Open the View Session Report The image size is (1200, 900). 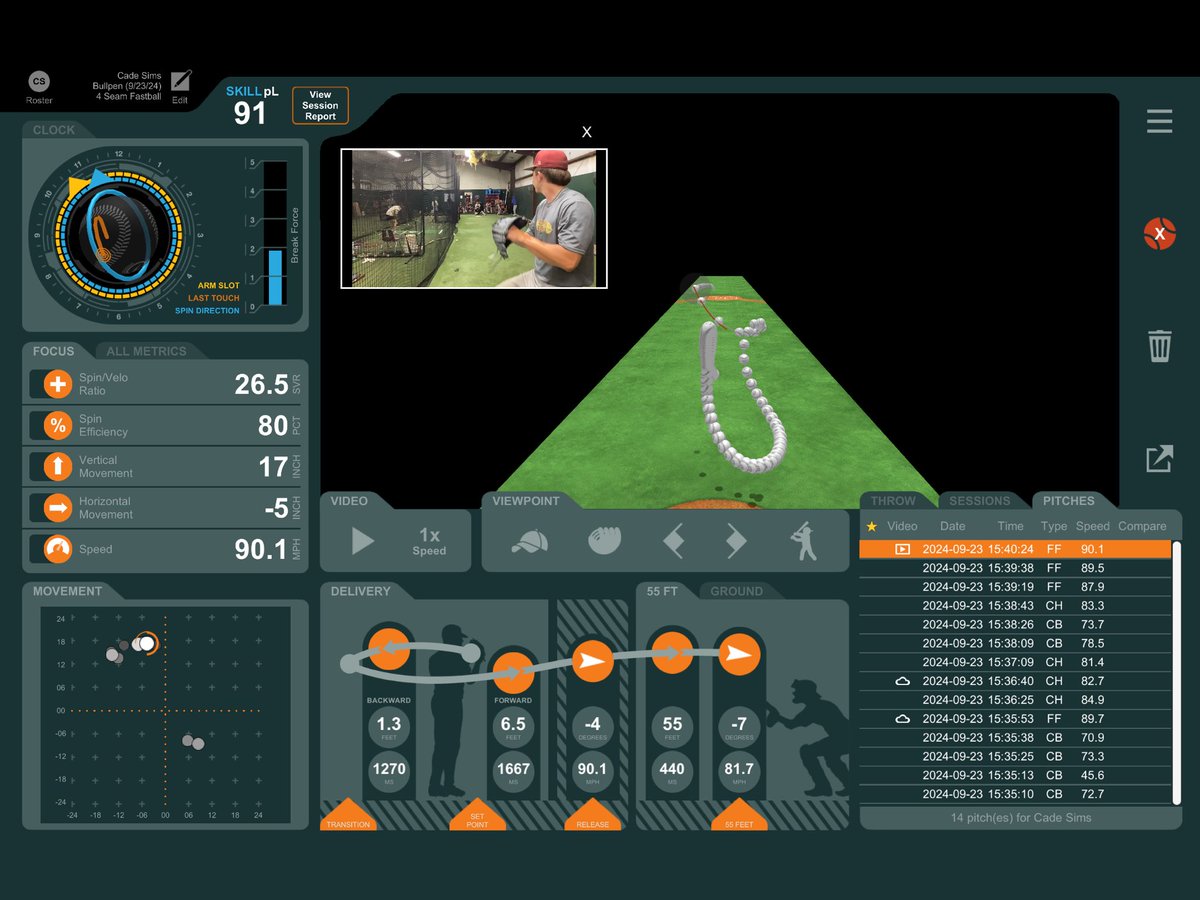[320, 105]
